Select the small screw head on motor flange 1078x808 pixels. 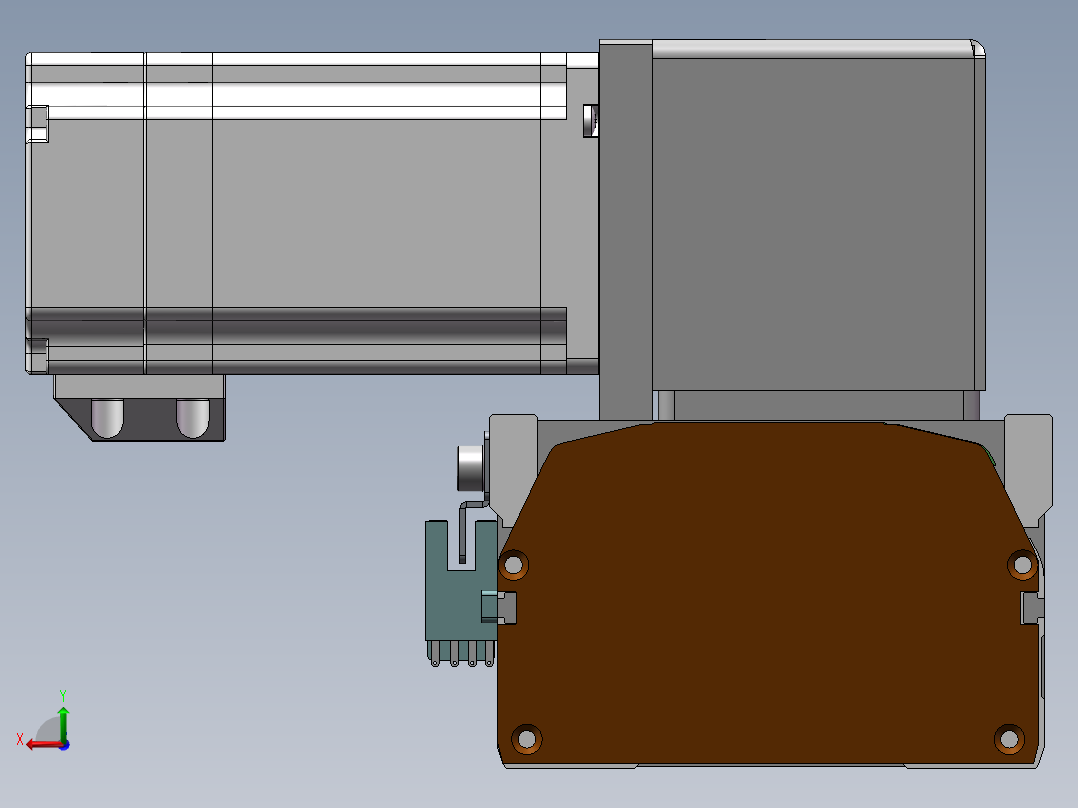point(591,121)
